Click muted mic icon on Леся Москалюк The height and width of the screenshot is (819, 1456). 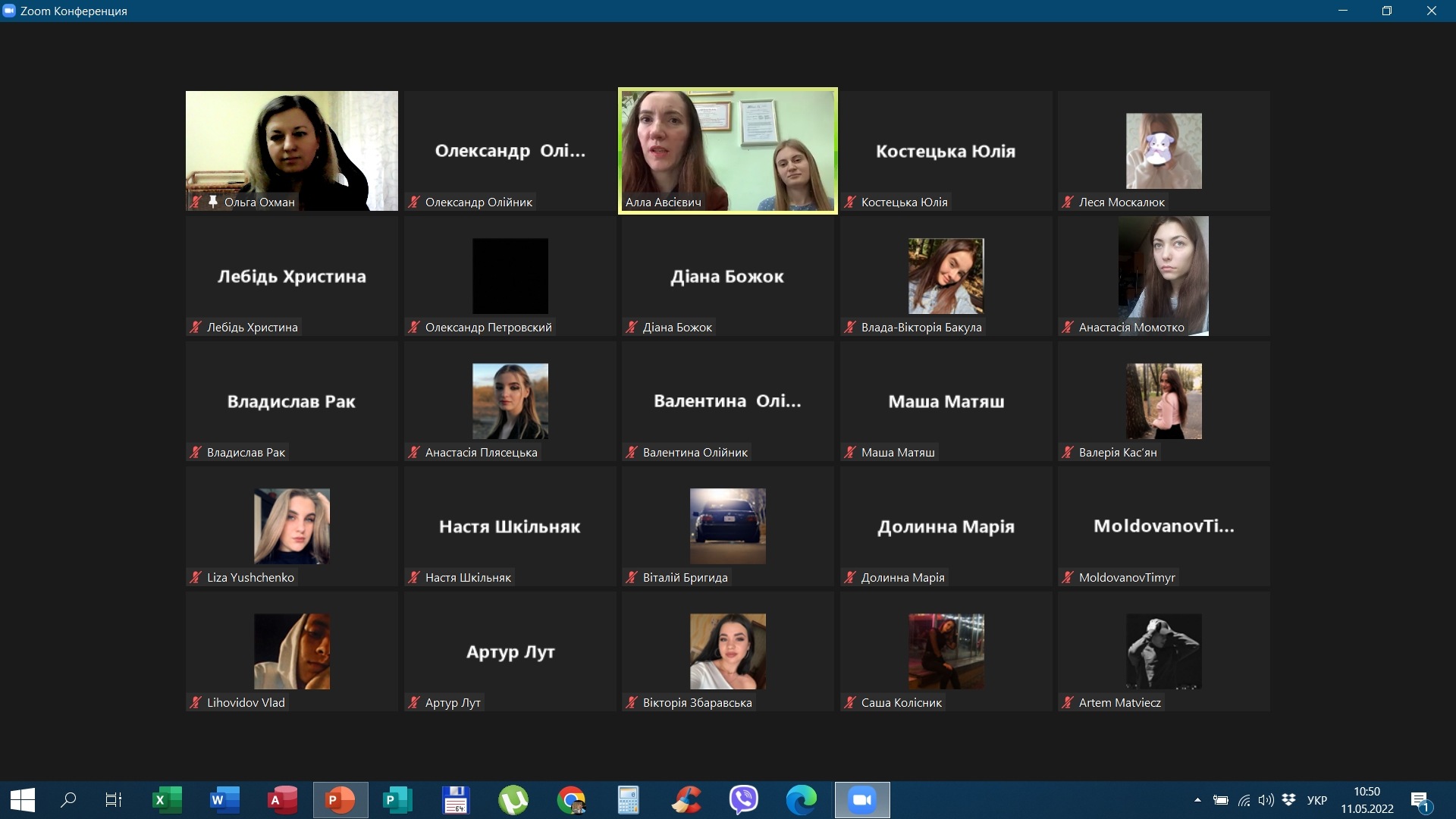click(x=1068, y=202)
